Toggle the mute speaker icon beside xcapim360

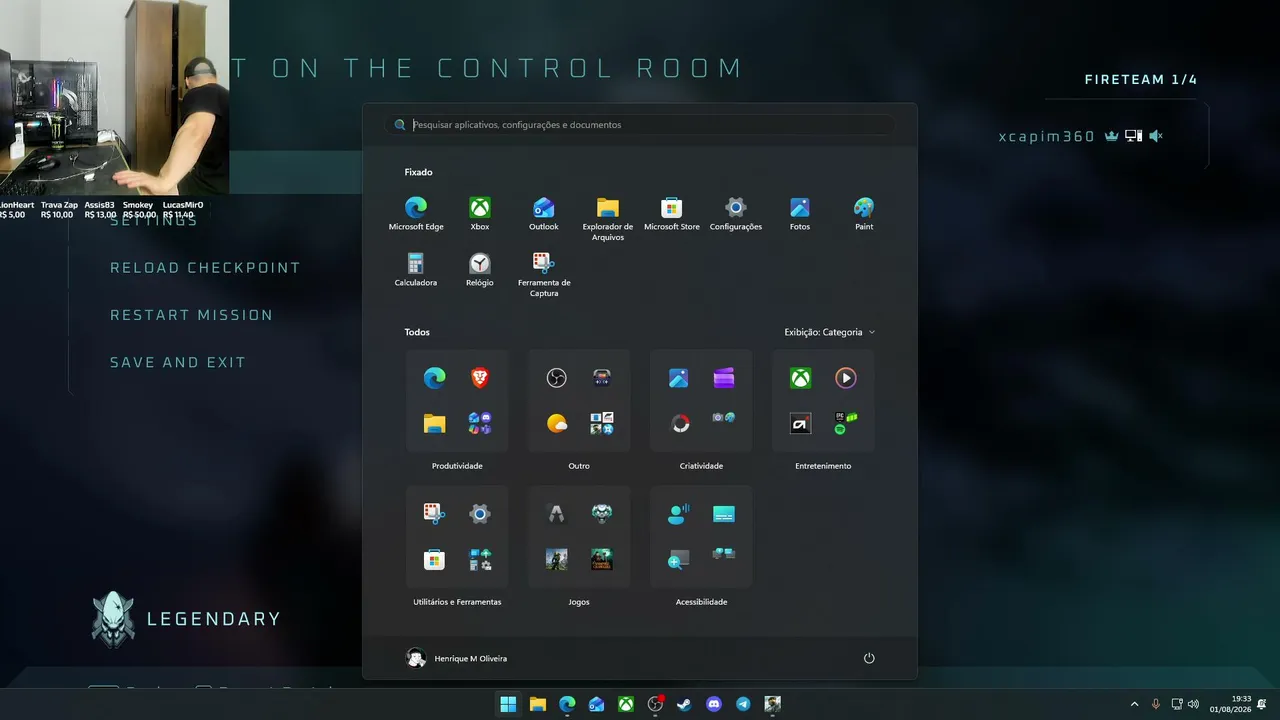pos(1156,136)
